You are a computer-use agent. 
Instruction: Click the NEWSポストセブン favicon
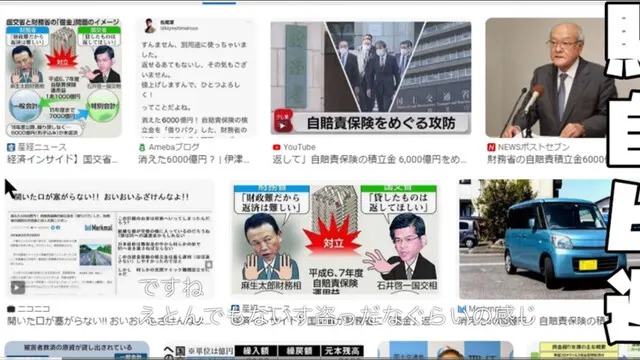[491, 147]
